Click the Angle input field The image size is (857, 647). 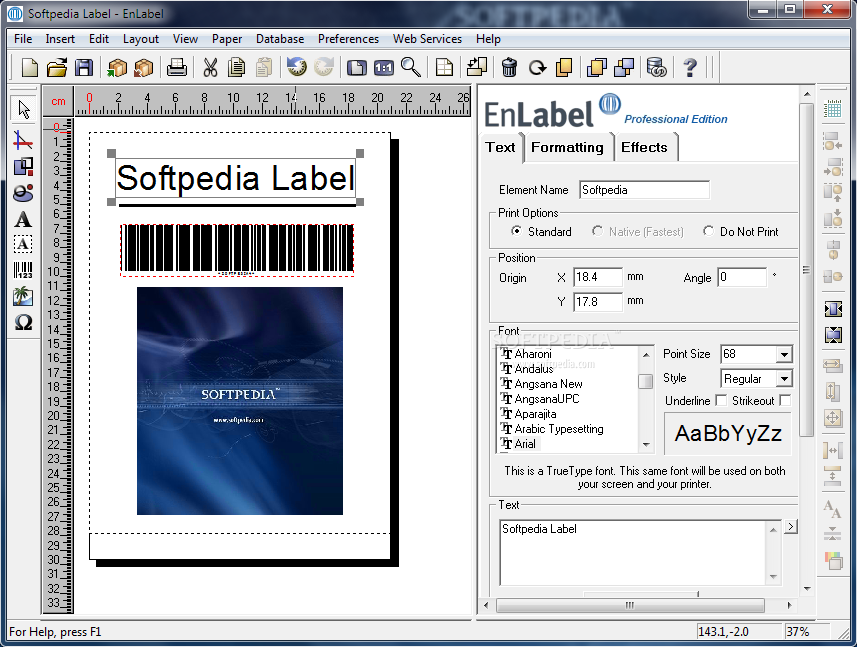coord(743,277)
